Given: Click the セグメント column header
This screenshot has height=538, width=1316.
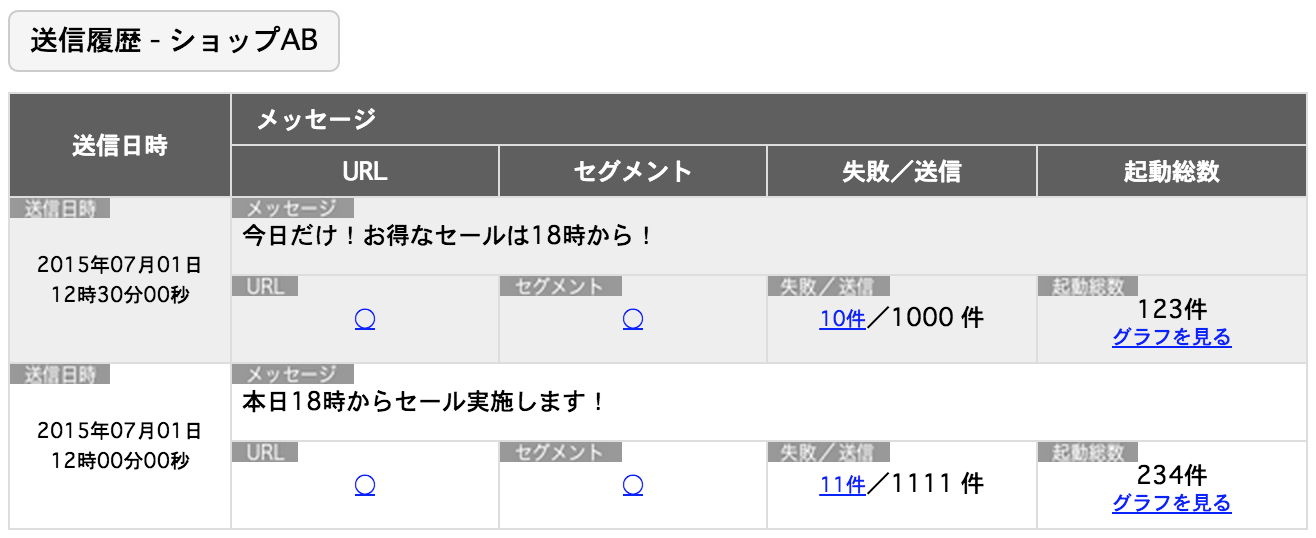Looking at the screenshot, I should (633, 172).
